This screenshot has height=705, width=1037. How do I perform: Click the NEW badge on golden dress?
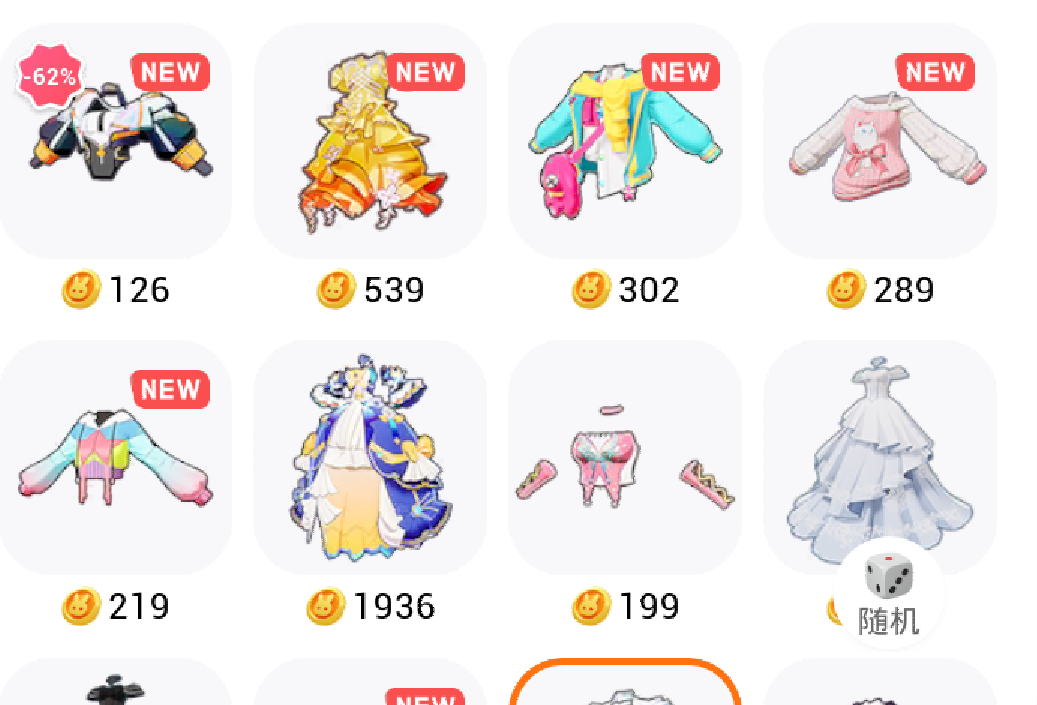(425, 71)
